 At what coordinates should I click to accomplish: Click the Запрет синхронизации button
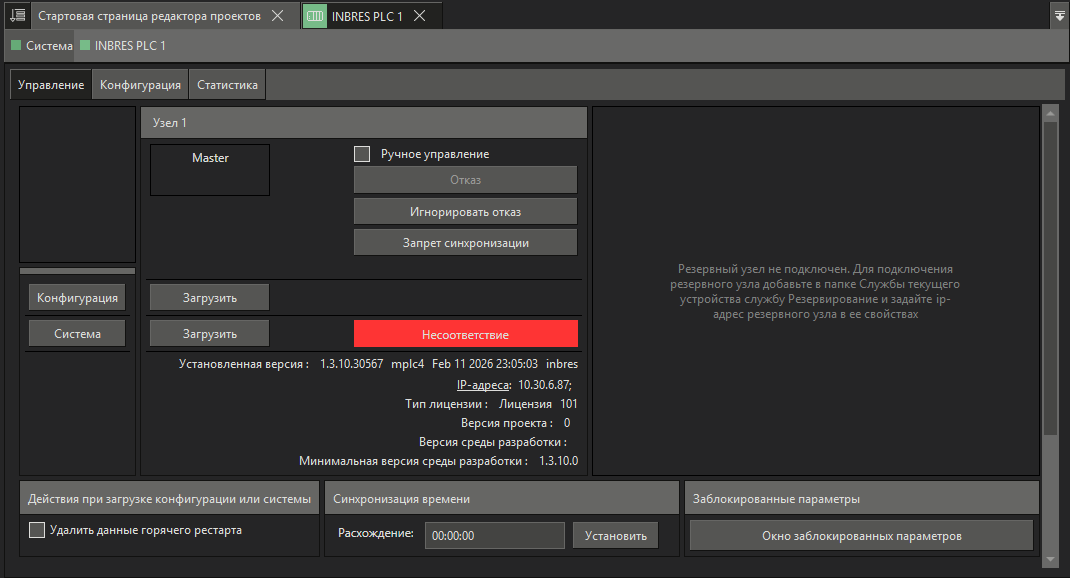pos(465,243)
